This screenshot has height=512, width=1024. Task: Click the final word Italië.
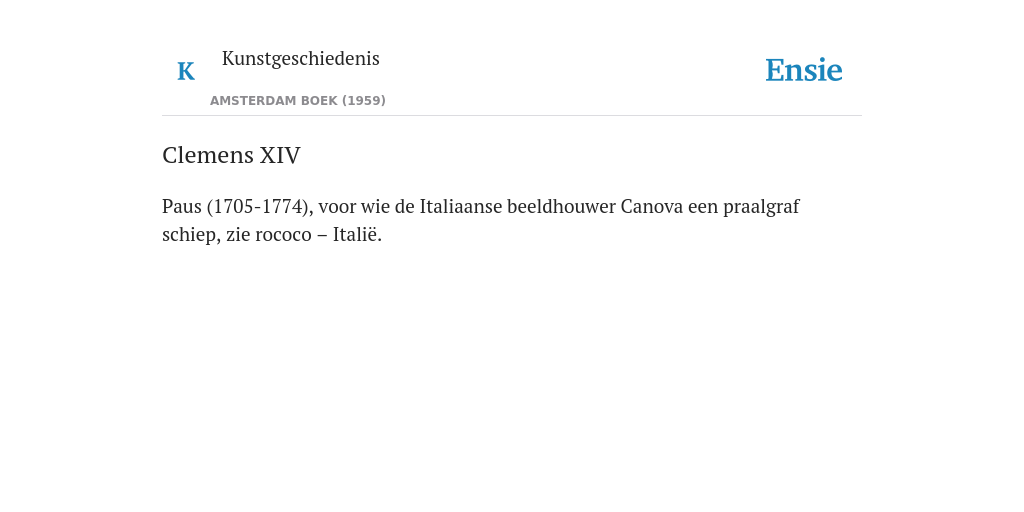pos(357,234)
